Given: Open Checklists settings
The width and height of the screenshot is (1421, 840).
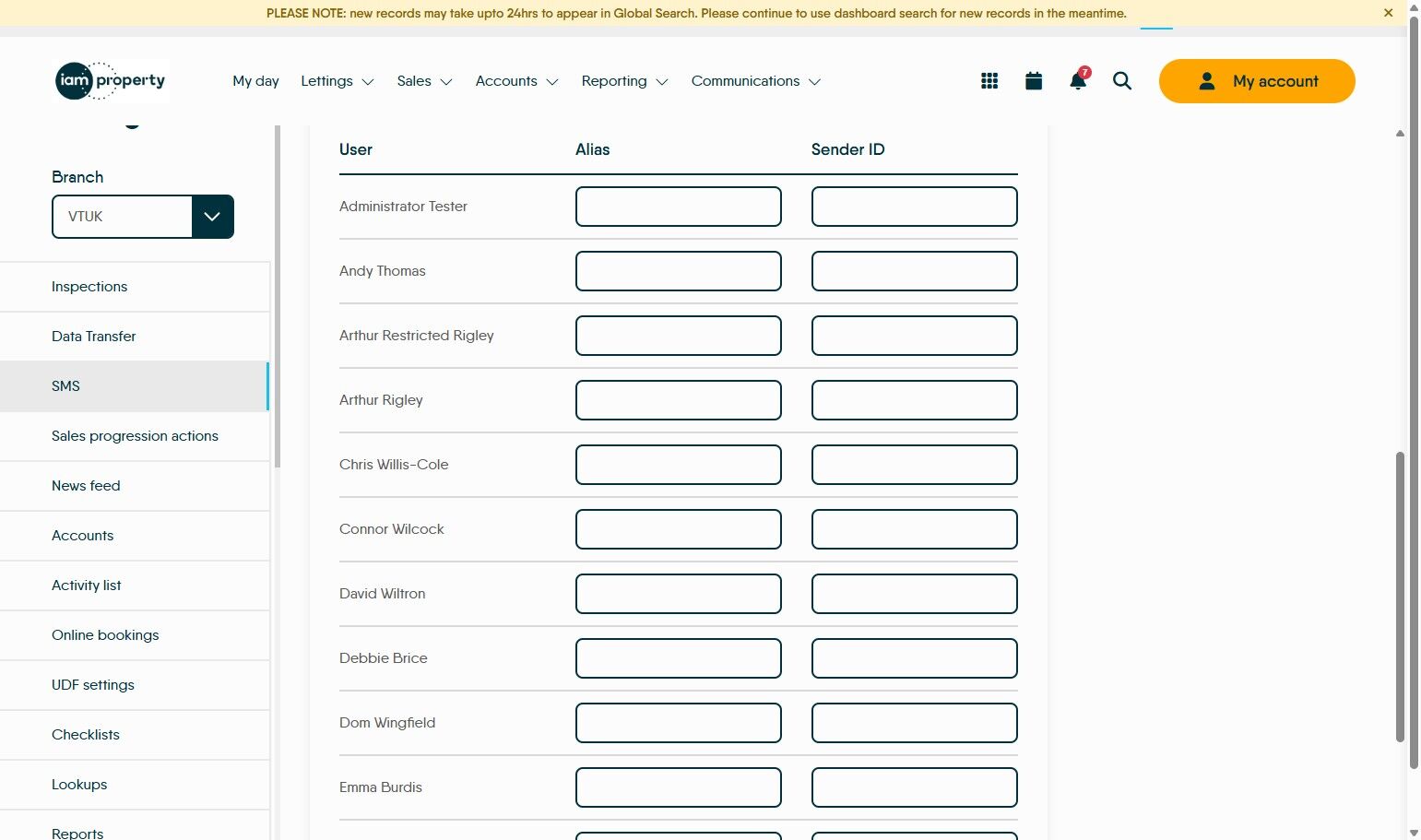Looking at the screenshot, I should [x=135, y=735].
